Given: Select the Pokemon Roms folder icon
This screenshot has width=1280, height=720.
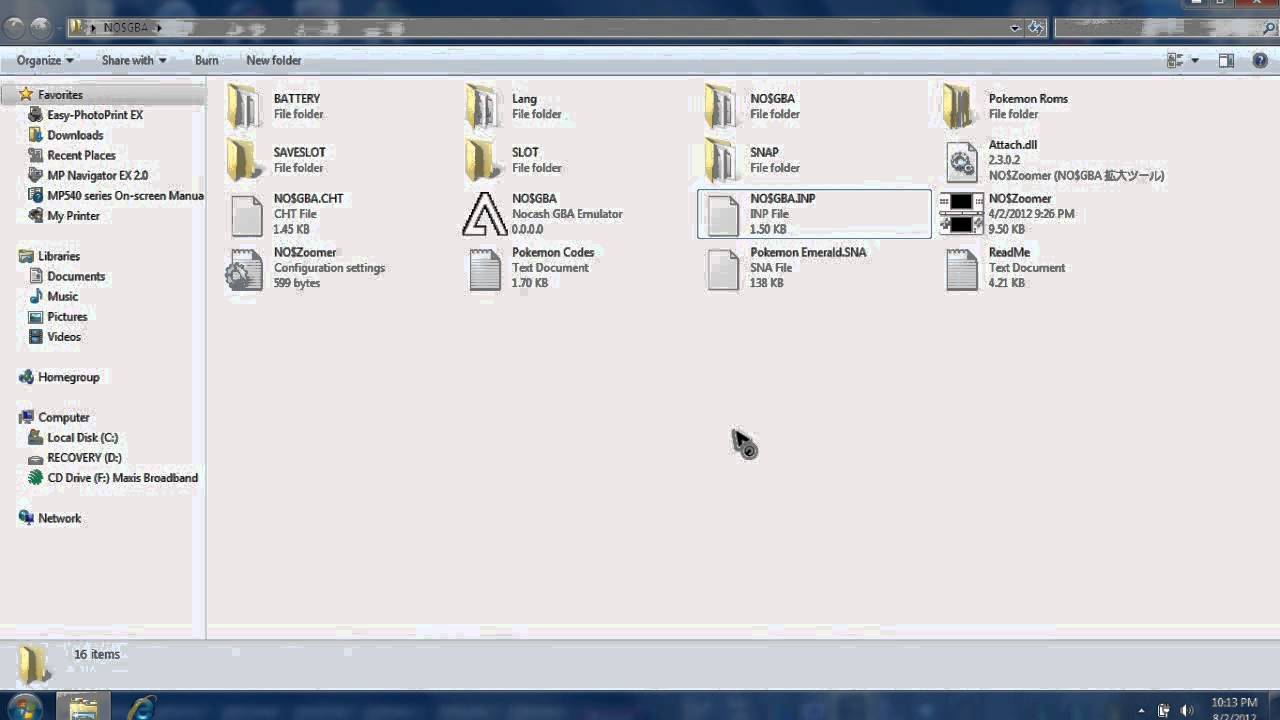Looking at the screenshot, I should click(x=959, y=106).
